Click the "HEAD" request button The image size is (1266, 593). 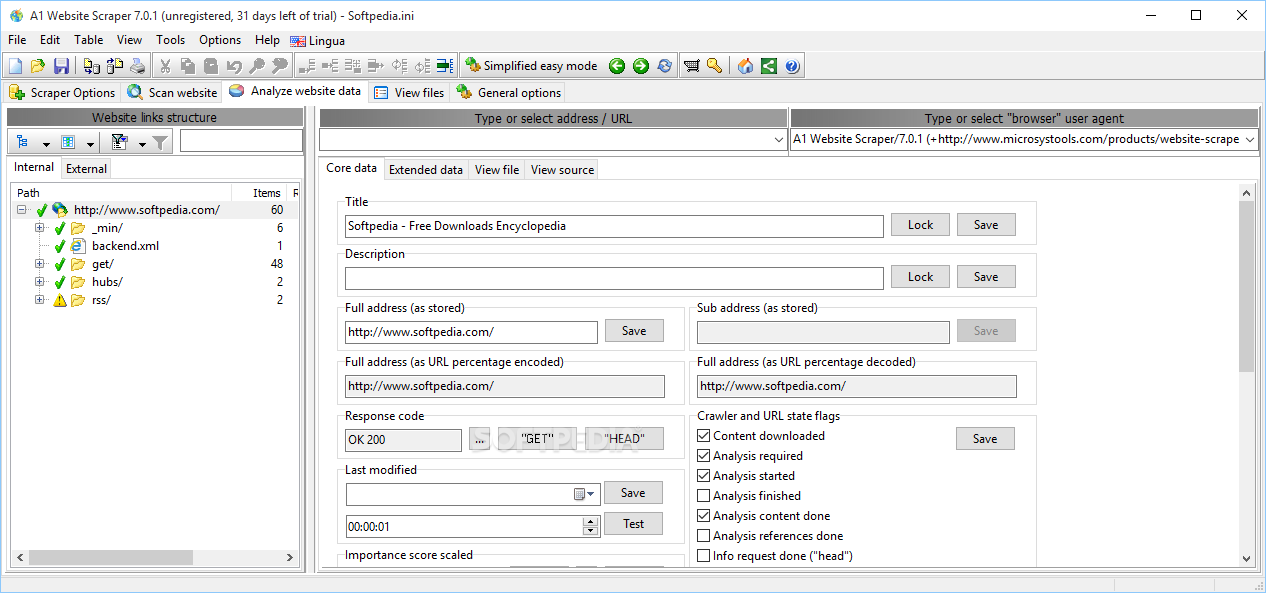tap(624, 439)
